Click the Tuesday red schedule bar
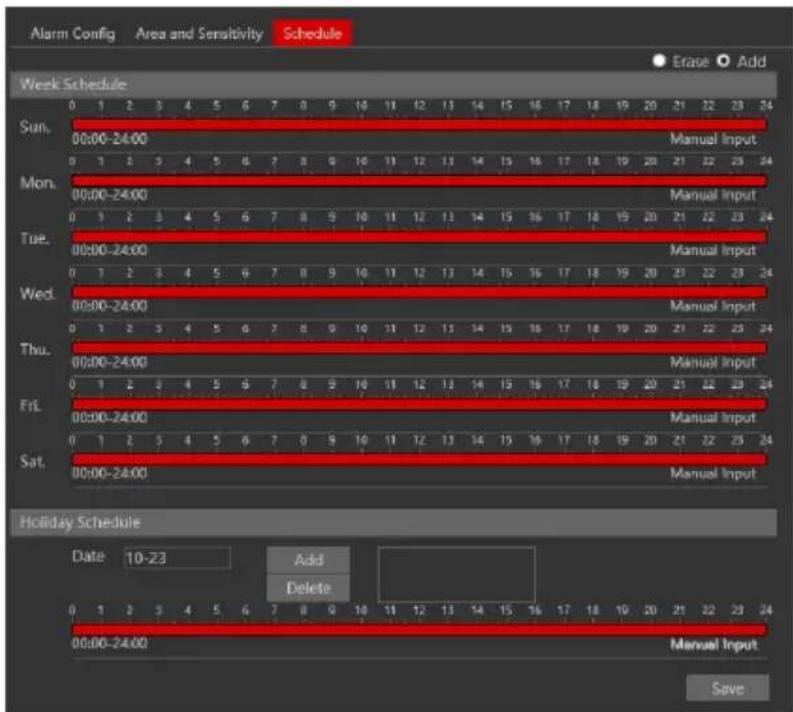The width and height of the screenshot is (793, 712). tap(420, 236)
